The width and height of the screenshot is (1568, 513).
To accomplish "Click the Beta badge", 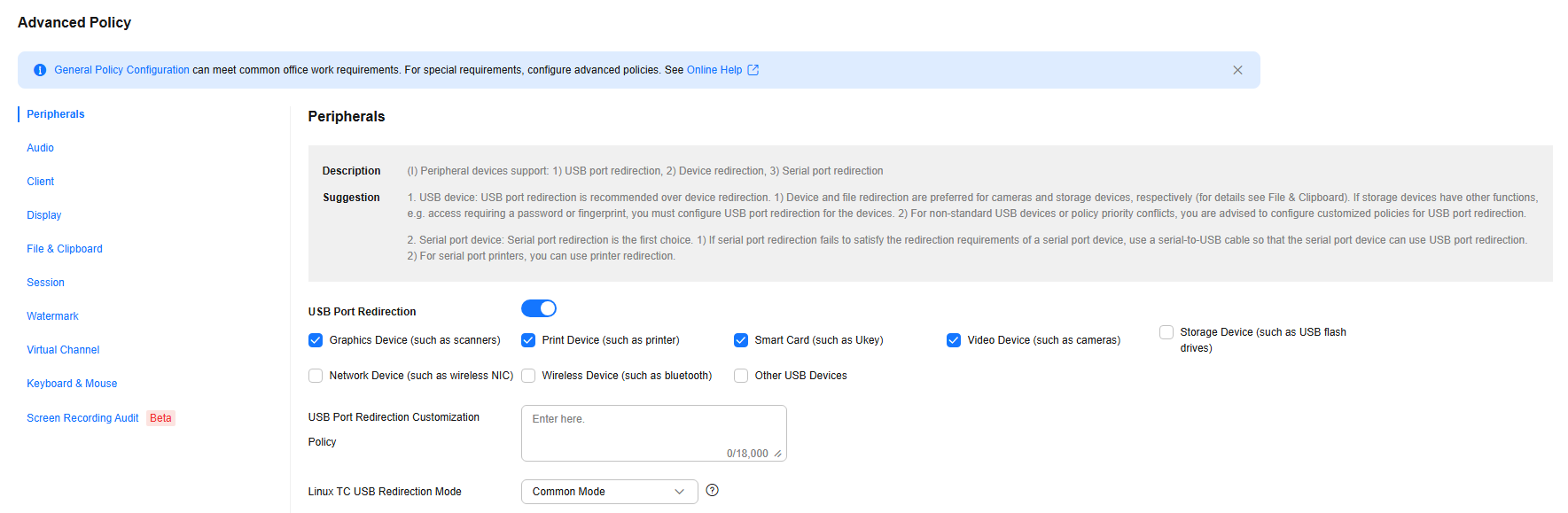I will pyautogui.click(x=160, y=418).
